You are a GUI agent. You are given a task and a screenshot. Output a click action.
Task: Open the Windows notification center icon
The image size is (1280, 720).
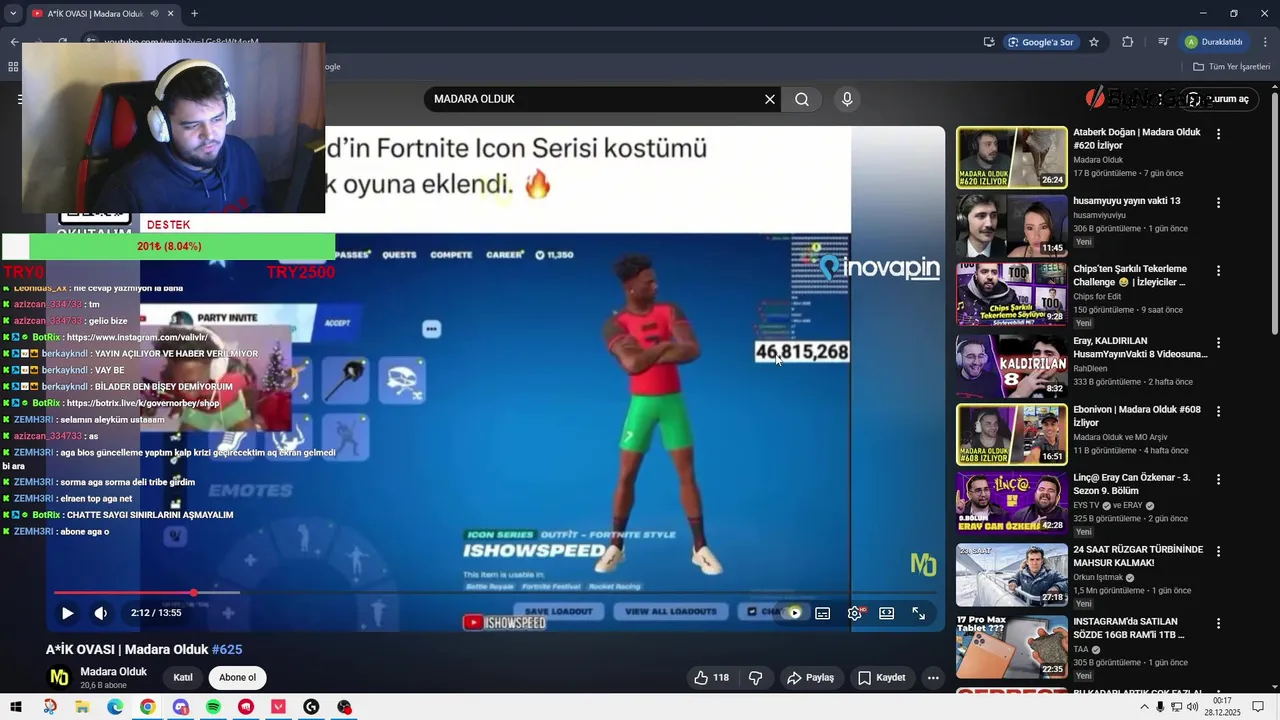coord(1258,707)
